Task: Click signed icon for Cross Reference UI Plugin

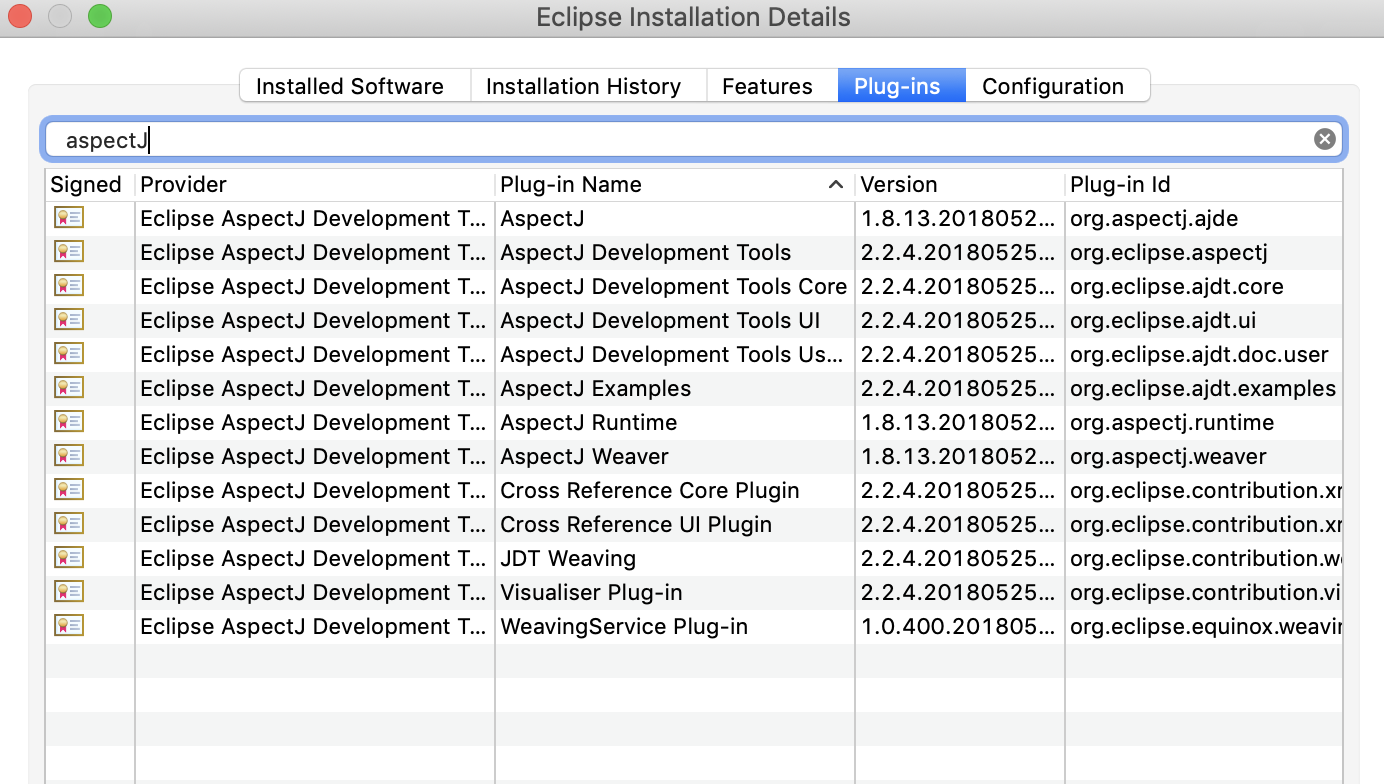Action: coord(69,524)
